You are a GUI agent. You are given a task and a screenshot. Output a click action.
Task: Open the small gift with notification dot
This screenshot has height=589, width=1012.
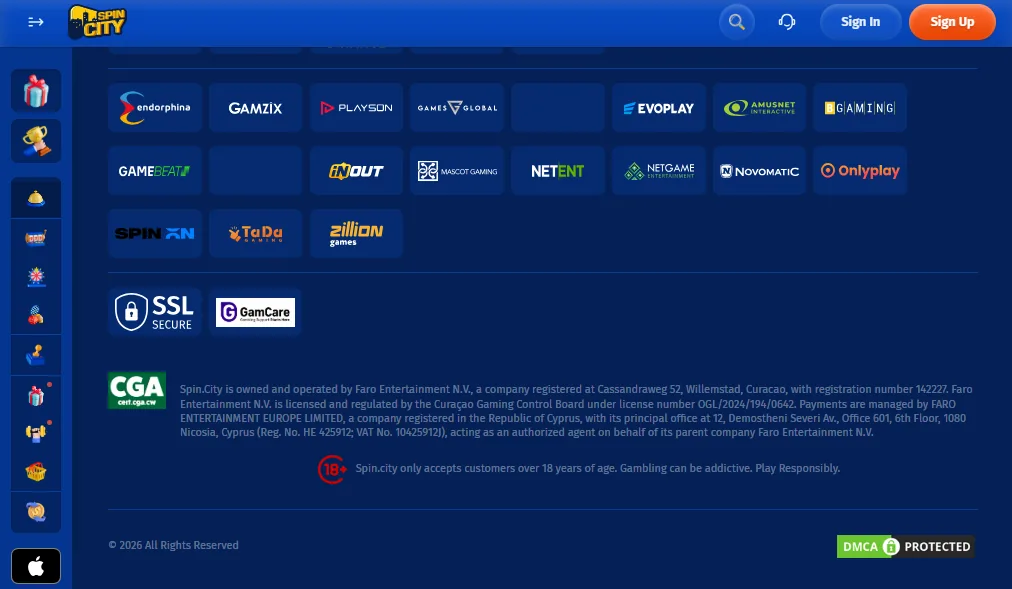pos(36,395)
